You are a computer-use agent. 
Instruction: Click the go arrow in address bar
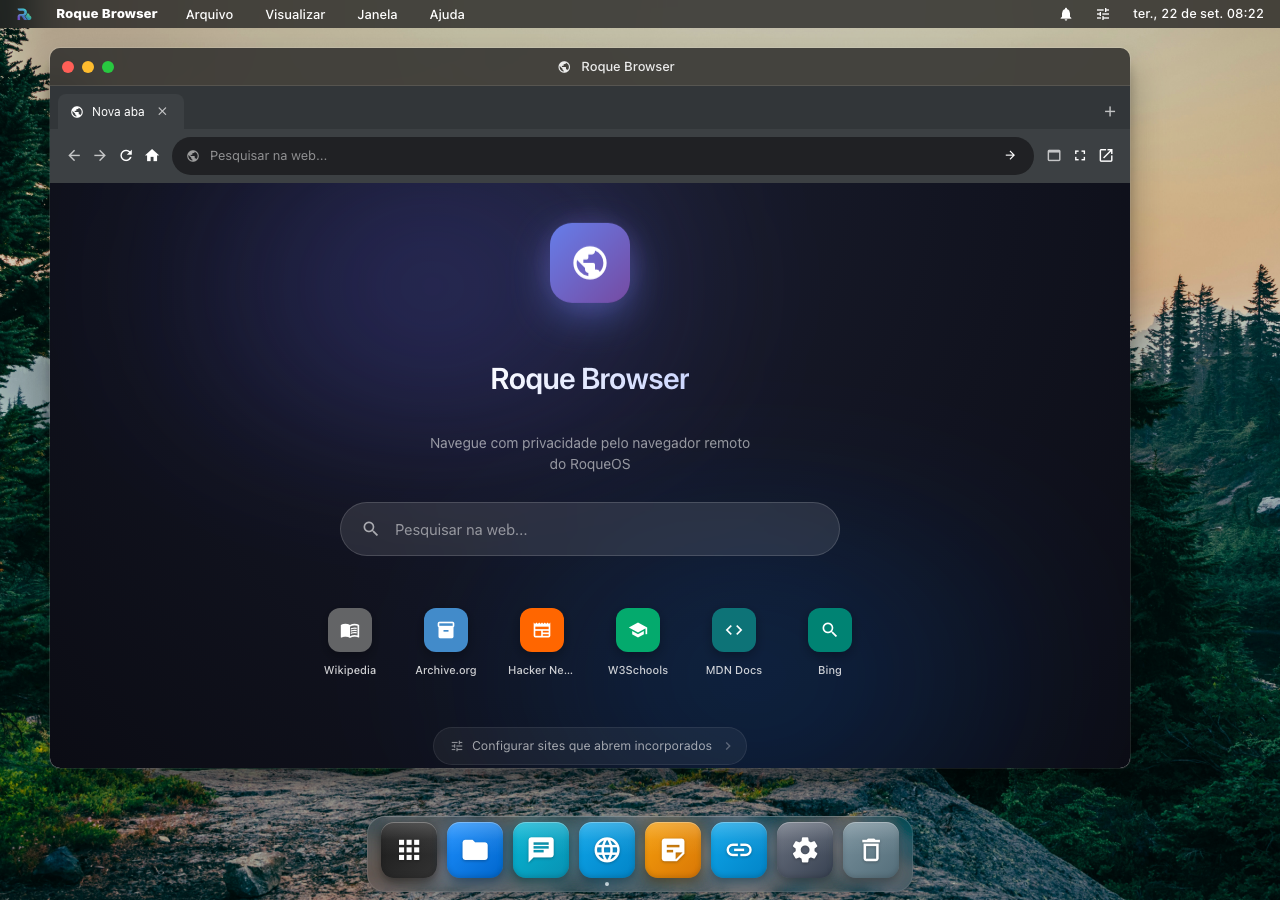(1010, 155)
